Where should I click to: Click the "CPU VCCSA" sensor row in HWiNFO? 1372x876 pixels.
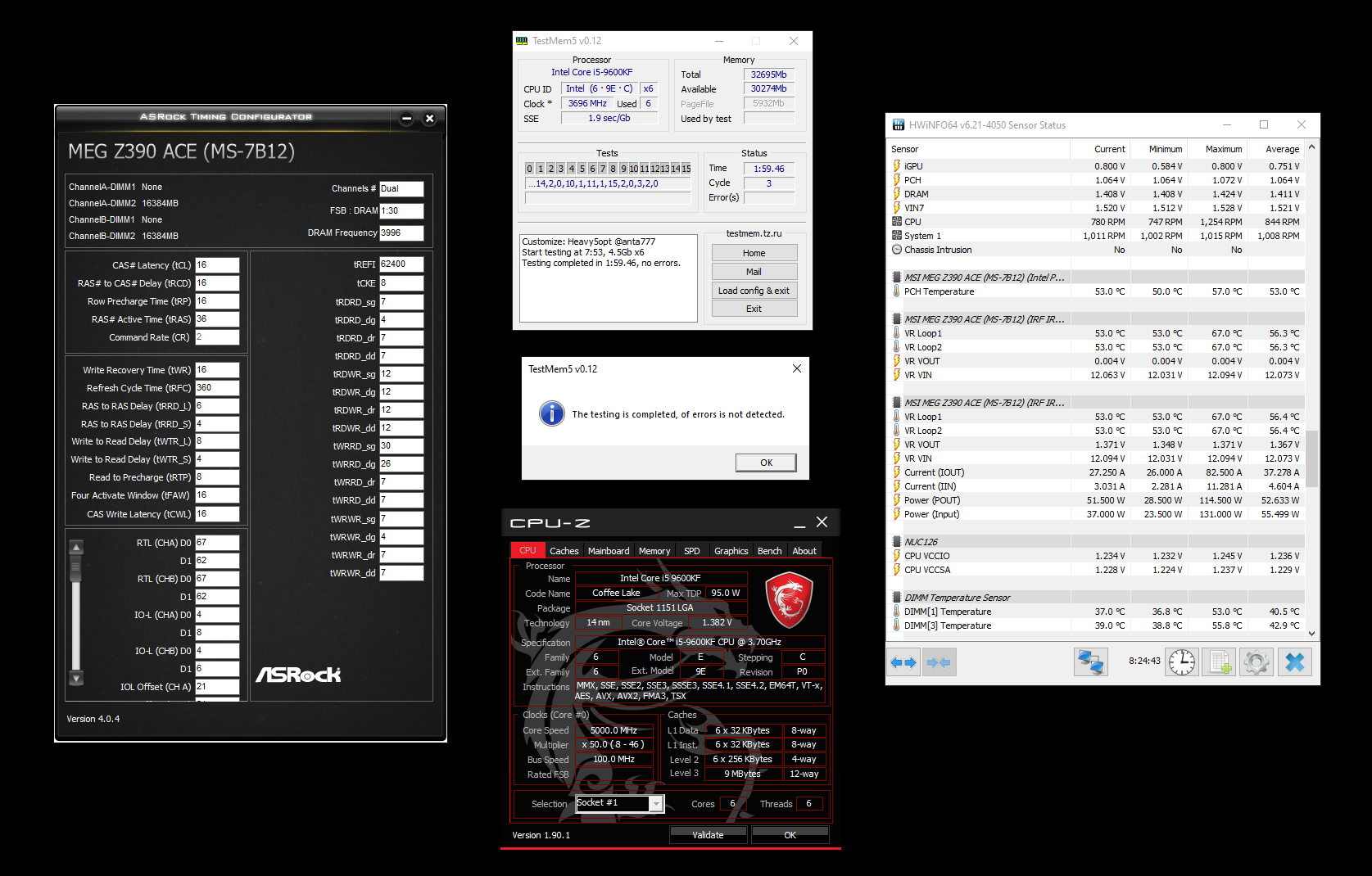pos(1098,570)
